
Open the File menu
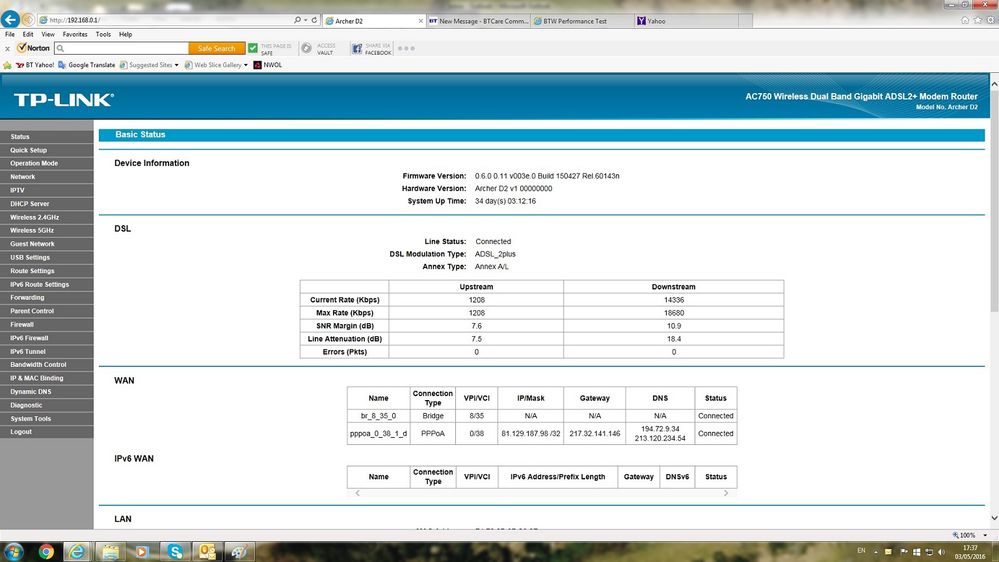coord(10,34)
